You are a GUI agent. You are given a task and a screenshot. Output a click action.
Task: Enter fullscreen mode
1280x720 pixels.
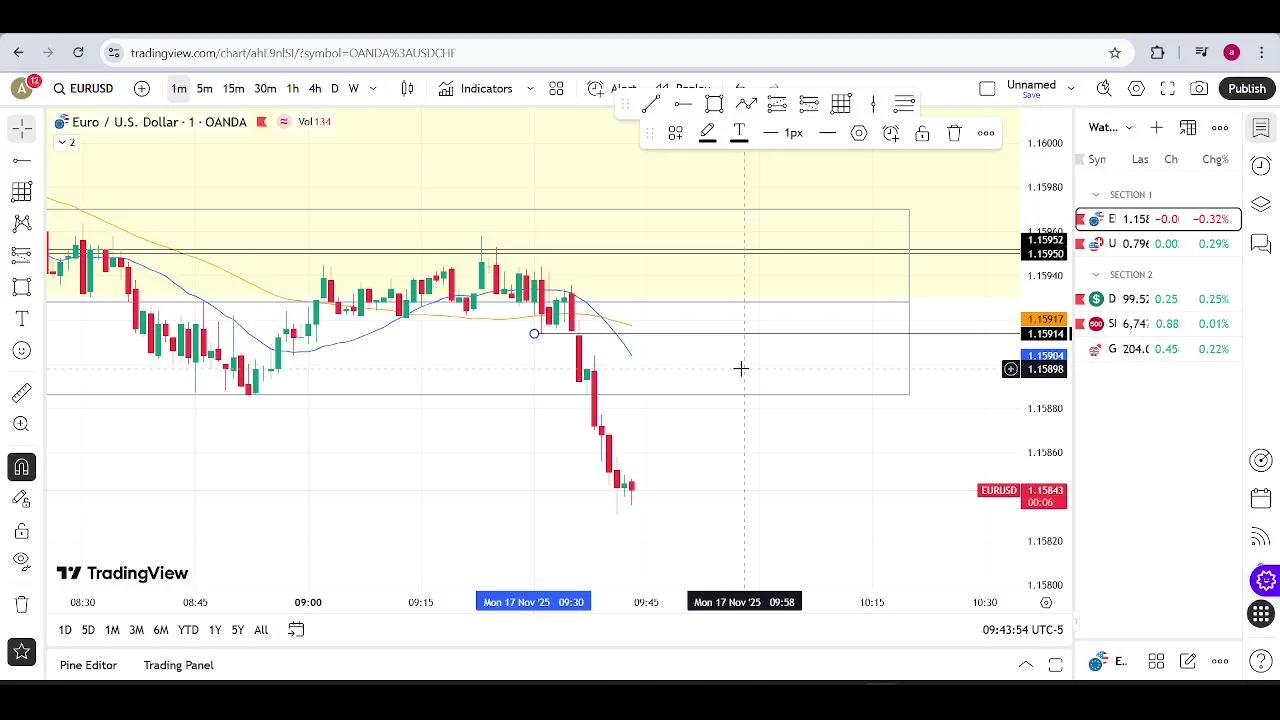point(1168,89)
